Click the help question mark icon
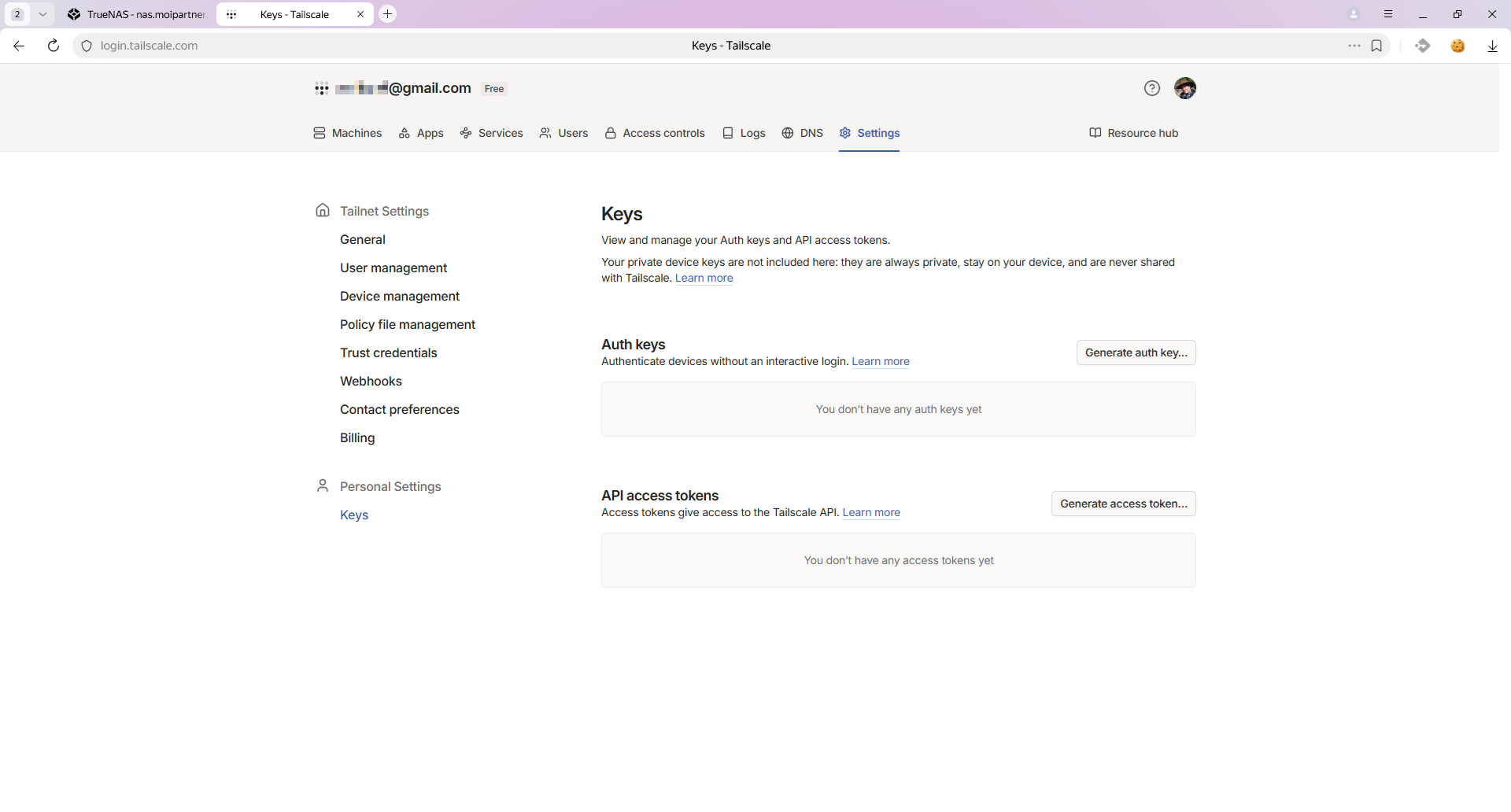Image resolution: width=1511 pixels, height=812 pixels. coord(1151,88)
